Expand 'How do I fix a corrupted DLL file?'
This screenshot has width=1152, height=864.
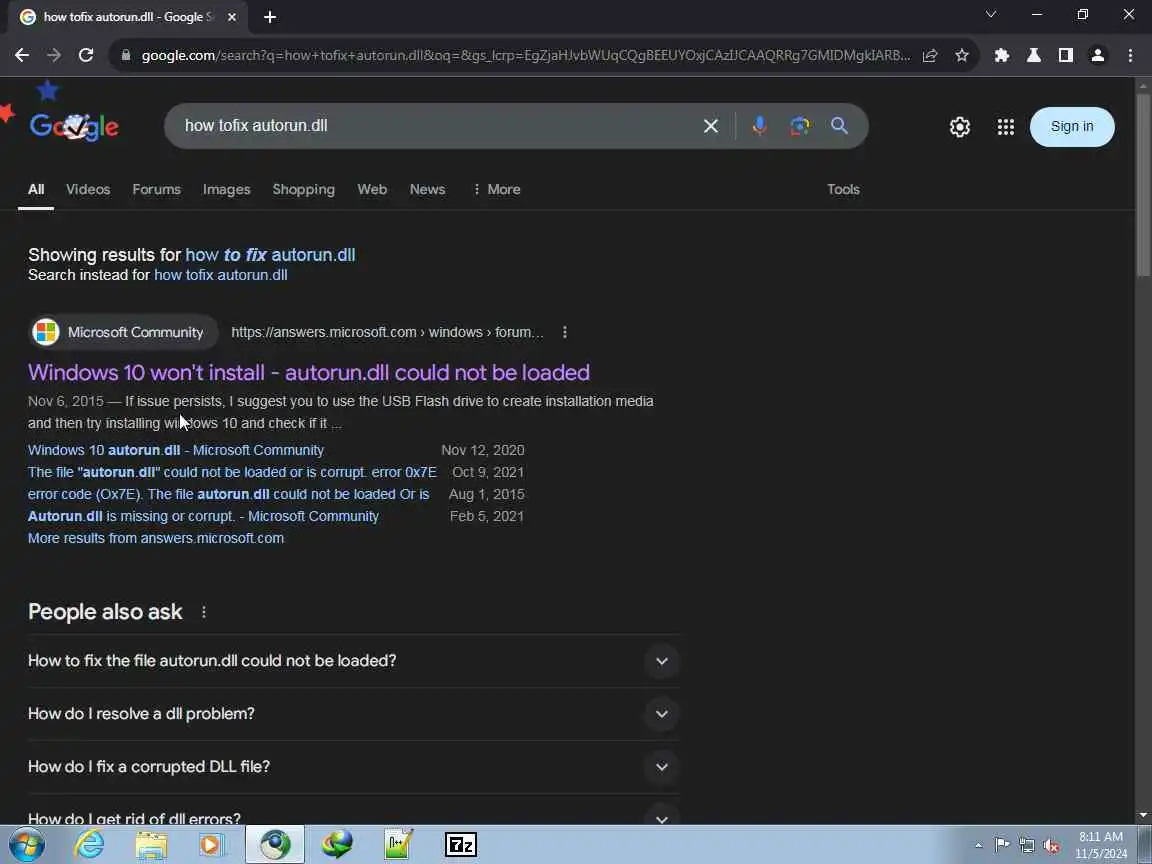353,767
